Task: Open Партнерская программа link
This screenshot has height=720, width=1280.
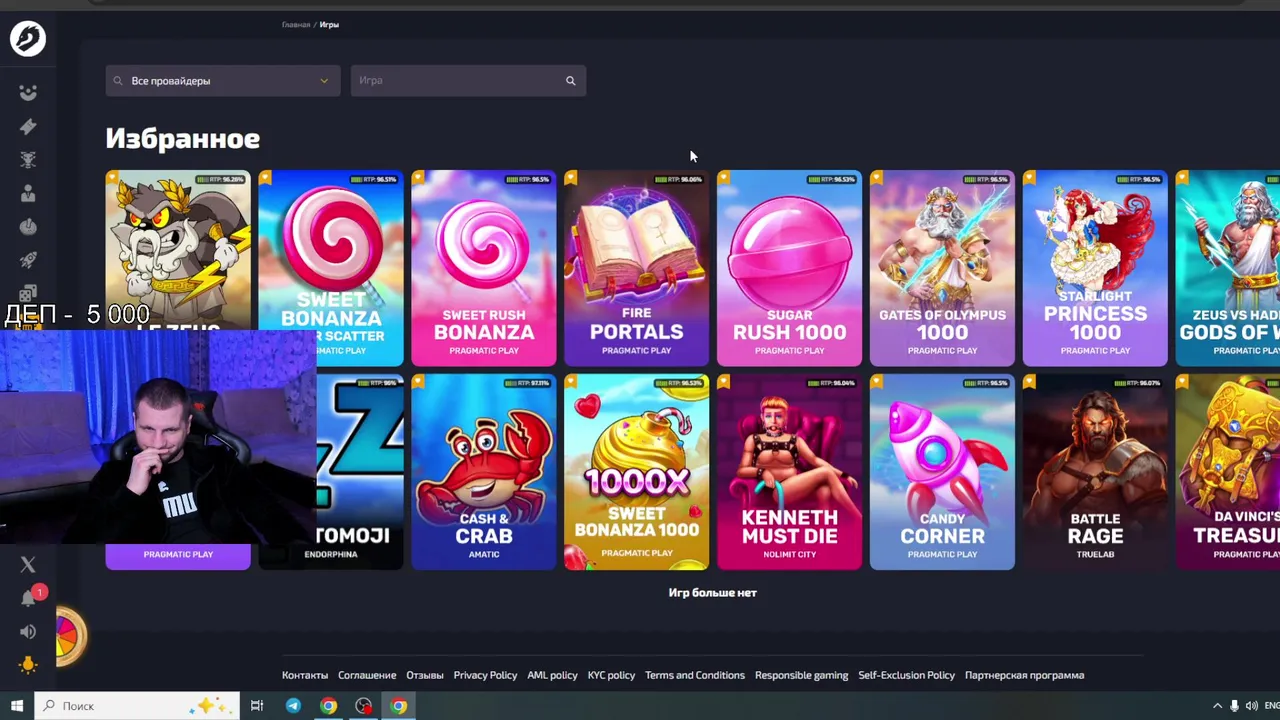Action: coord(1025,675)
